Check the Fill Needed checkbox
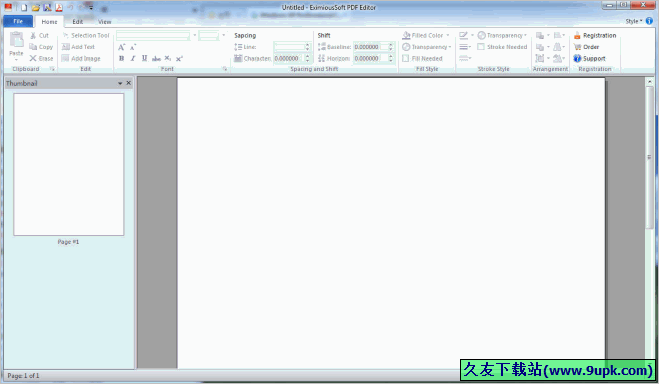Screen dimensions: 659x384 click(406, 58)
